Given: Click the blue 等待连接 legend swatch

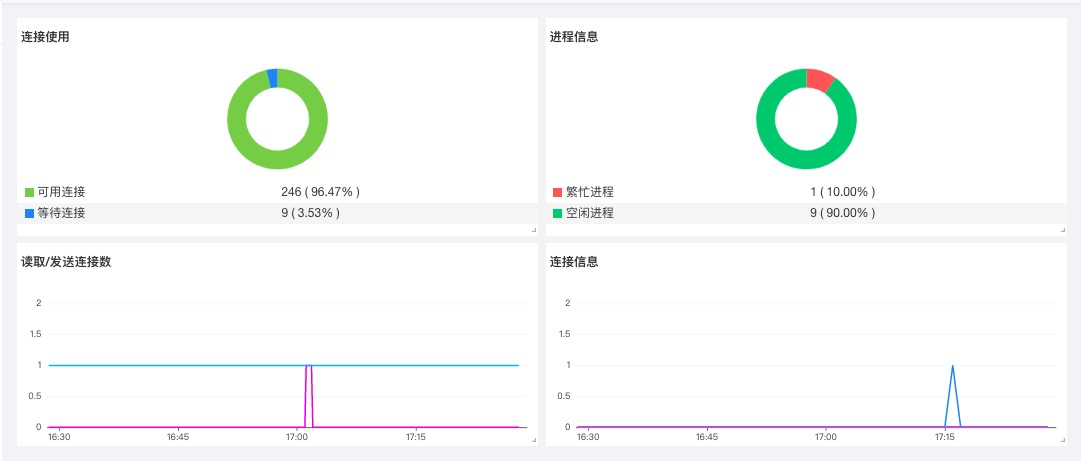Looking at the screenshot, I should click(x=29, y=213).
